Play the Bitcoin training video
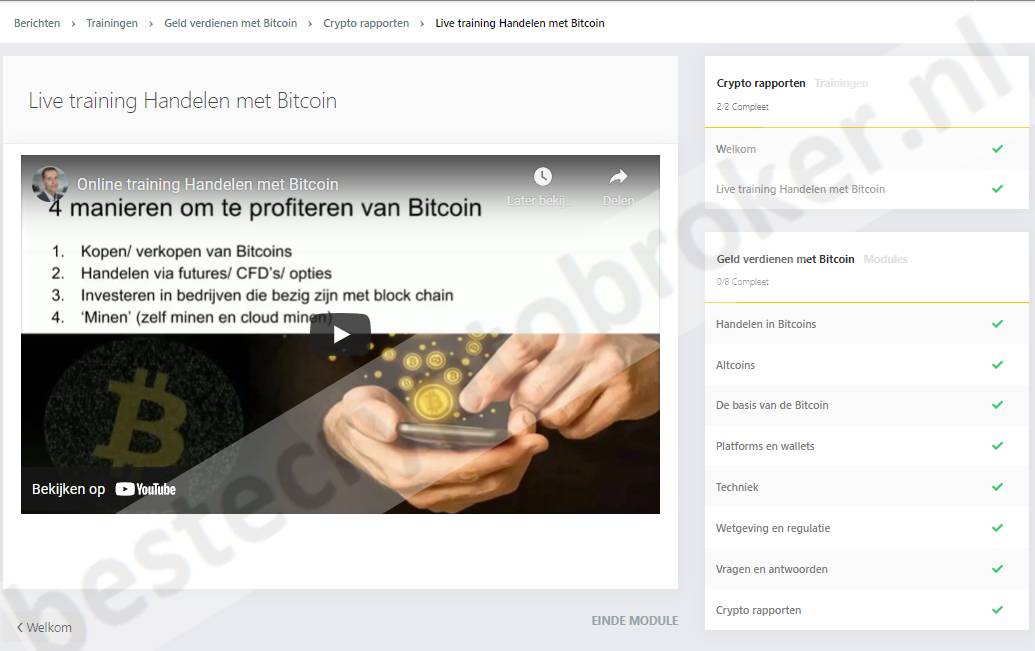 [341, 333]
